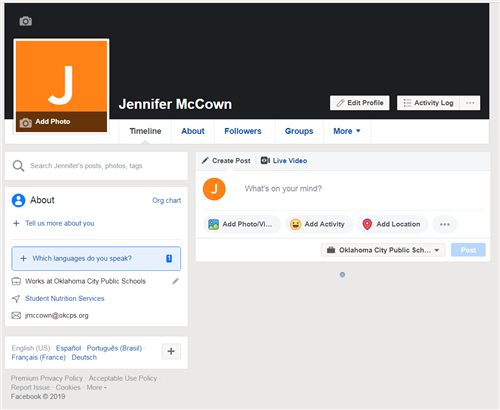Click the Live Video camera icon
500x410 pixels.
click(265, 161)
